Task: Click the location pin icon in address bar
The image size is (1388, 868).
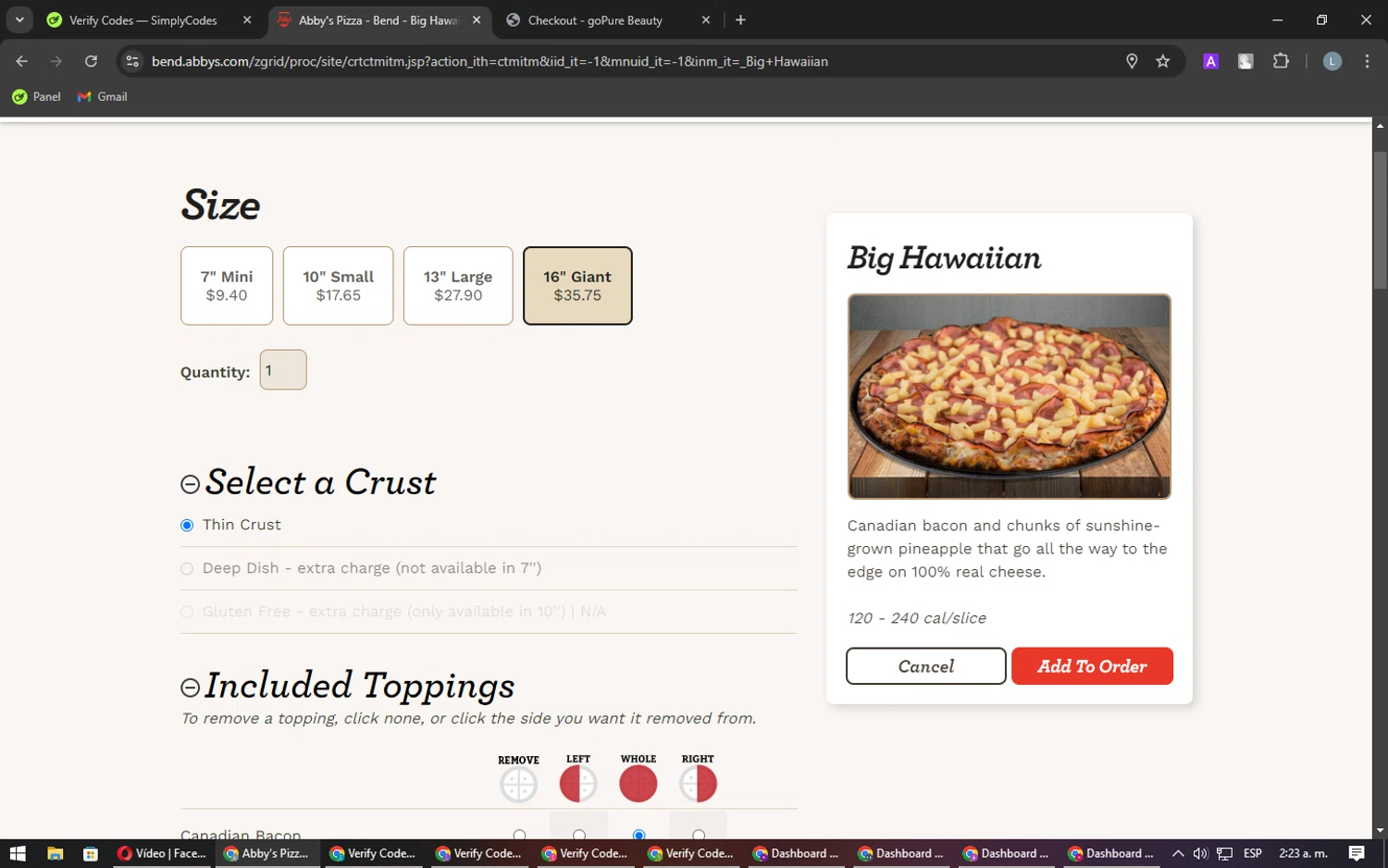Action: click(x=1131, y=61)
